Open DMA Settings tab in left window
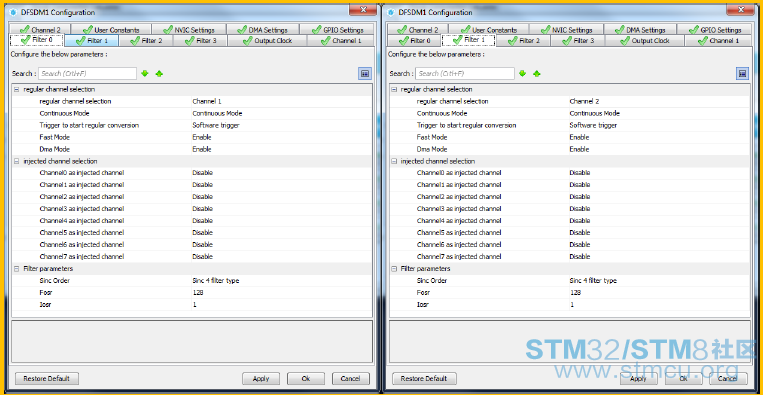 point(263,30)
